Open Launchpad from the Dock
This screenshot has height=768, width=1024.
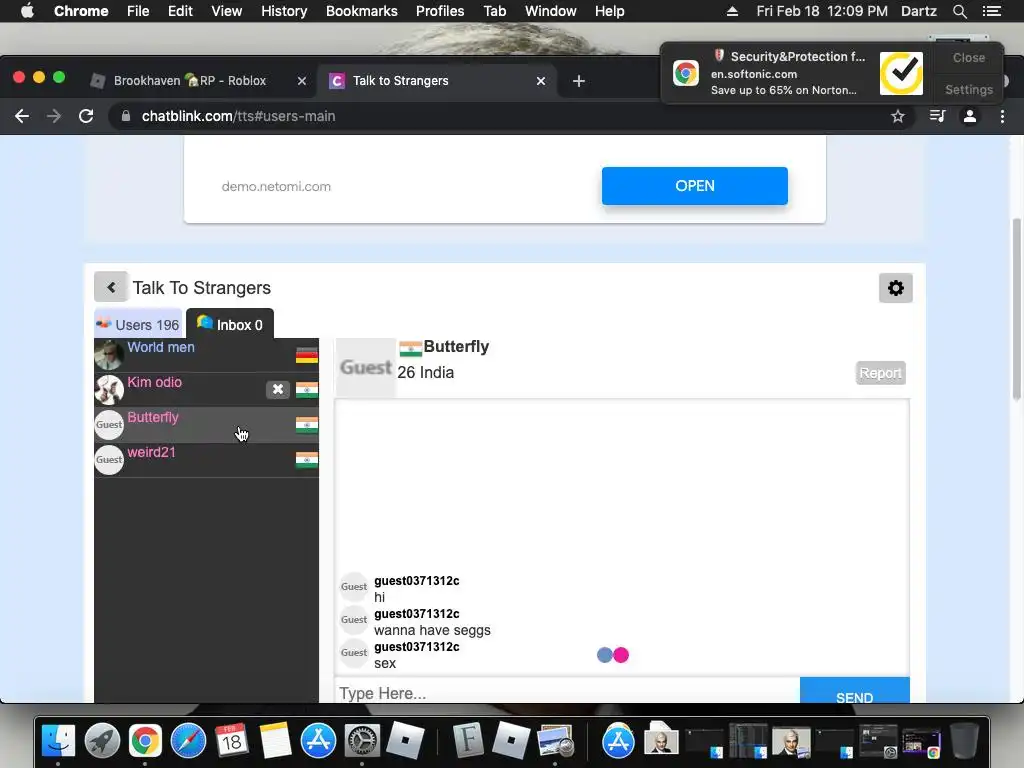pos(102,741)
